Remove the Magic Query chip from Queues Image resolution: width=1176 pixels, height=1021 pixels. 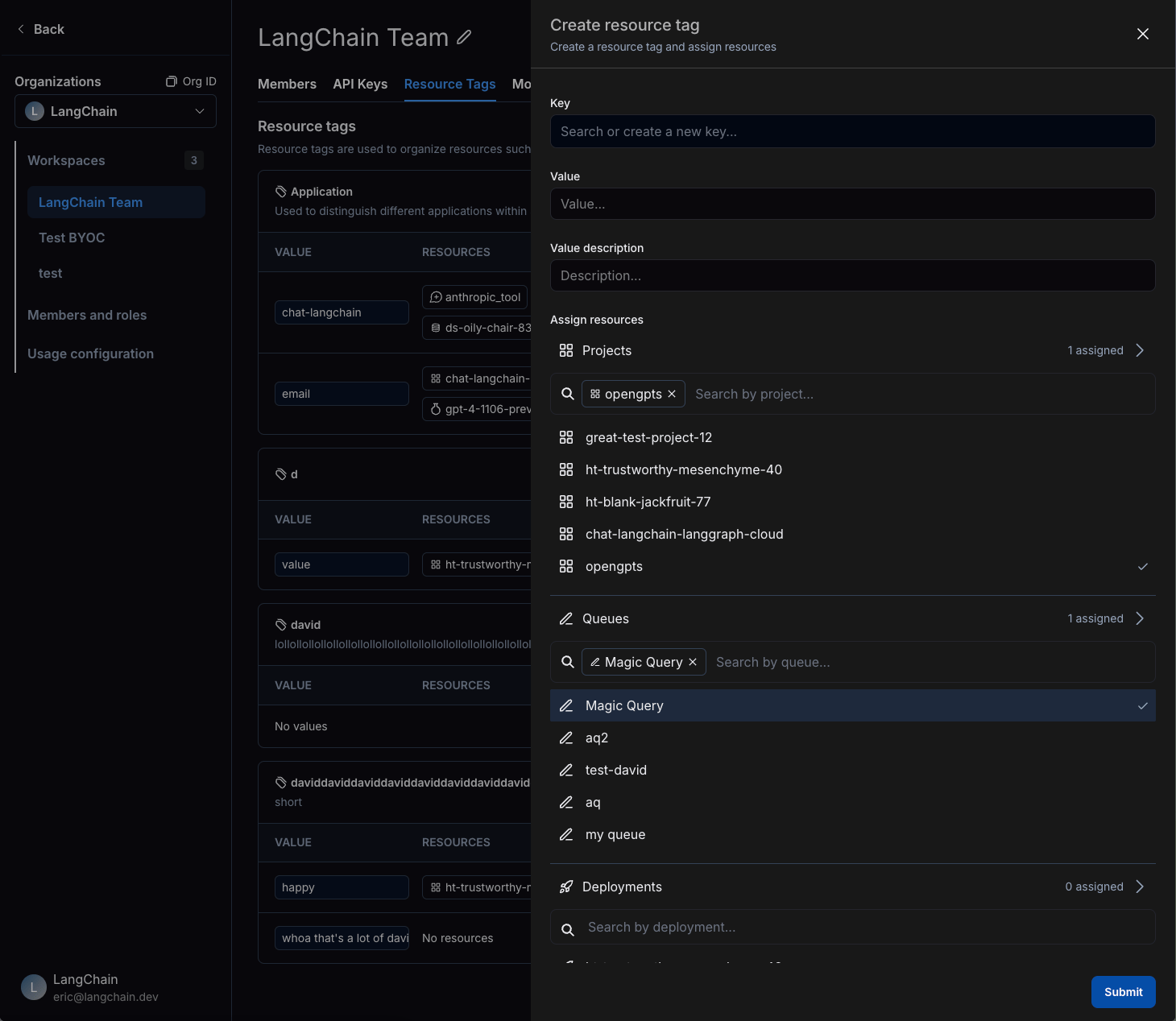pyautogui.click(x=693, y=662)
